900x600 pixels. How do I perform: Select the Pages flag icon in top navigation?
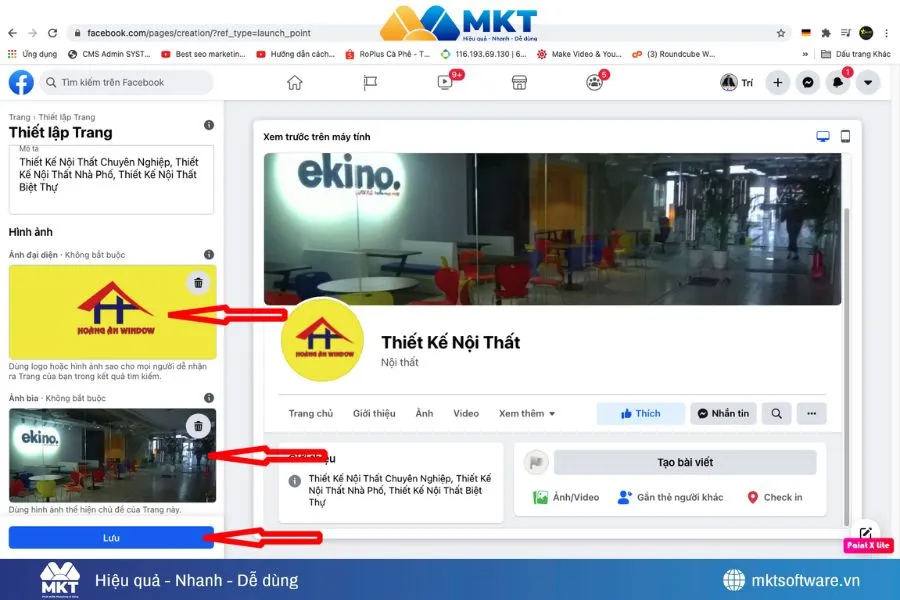(369, 82)
